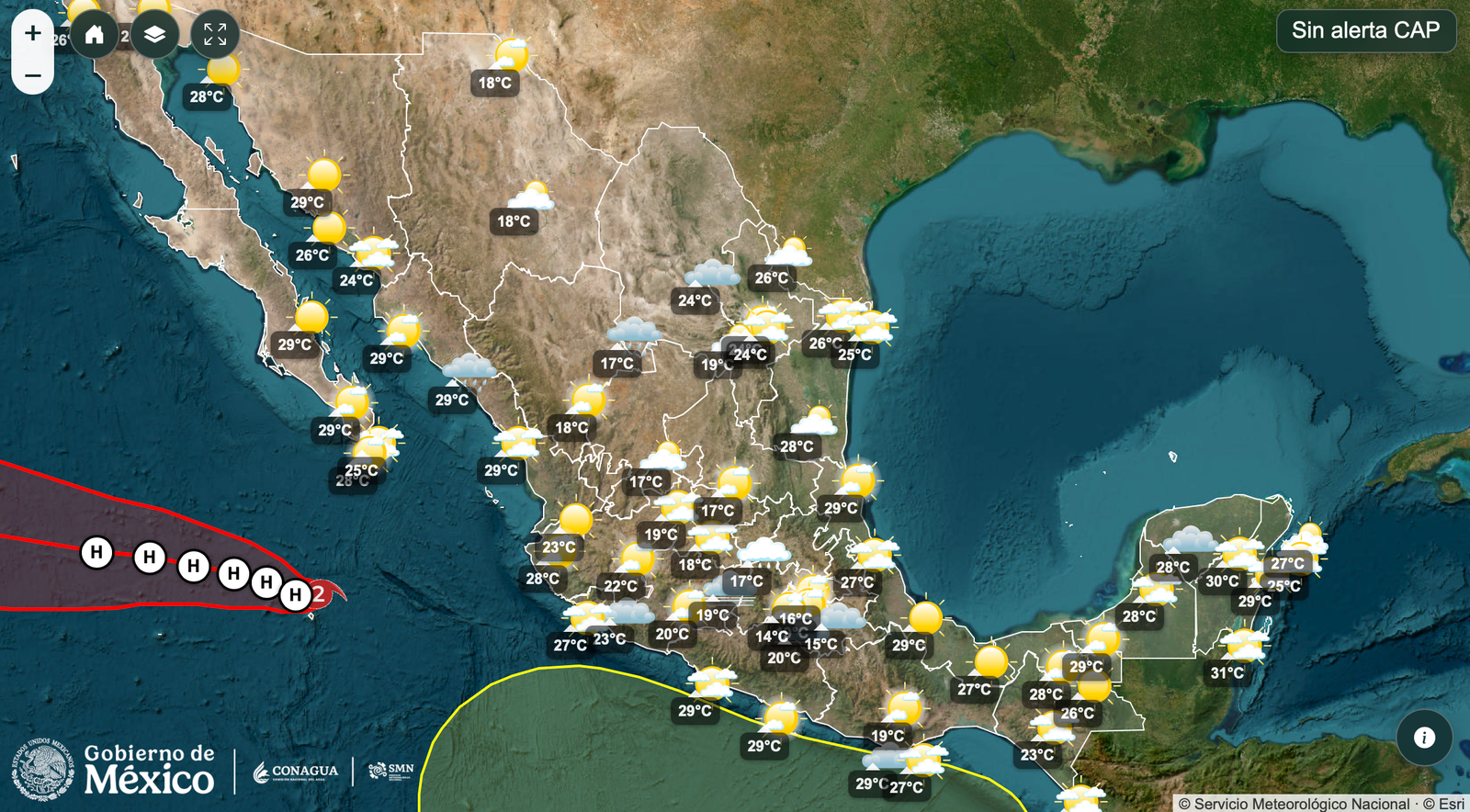Open the Servicio Meteorológico Nacional attribution link
This screenshot has width=1470, height=812.
click(x=1301, y=804)
